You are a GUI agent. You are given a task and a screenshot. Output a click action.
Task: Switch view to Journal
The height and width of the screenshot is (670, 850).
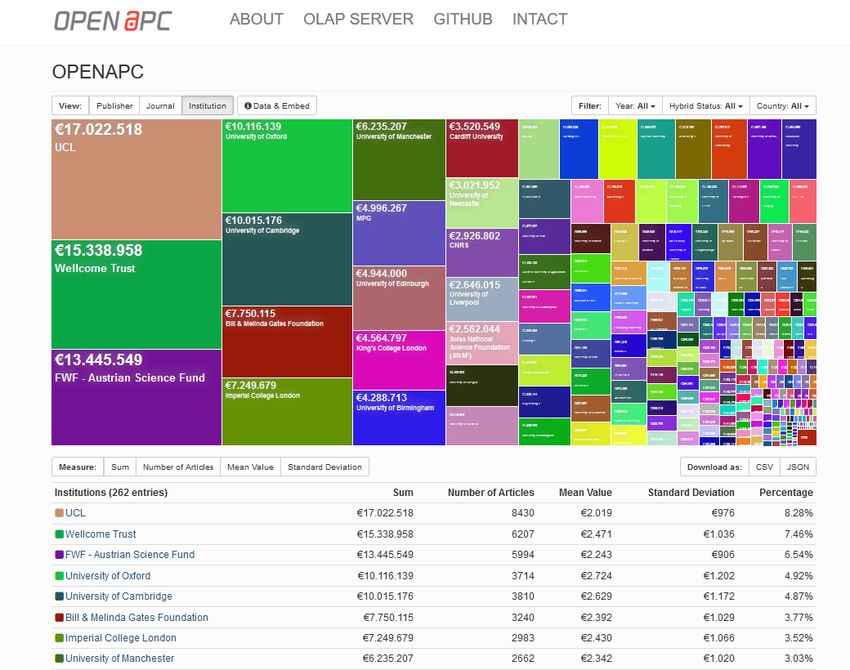(x=160, y=106)
